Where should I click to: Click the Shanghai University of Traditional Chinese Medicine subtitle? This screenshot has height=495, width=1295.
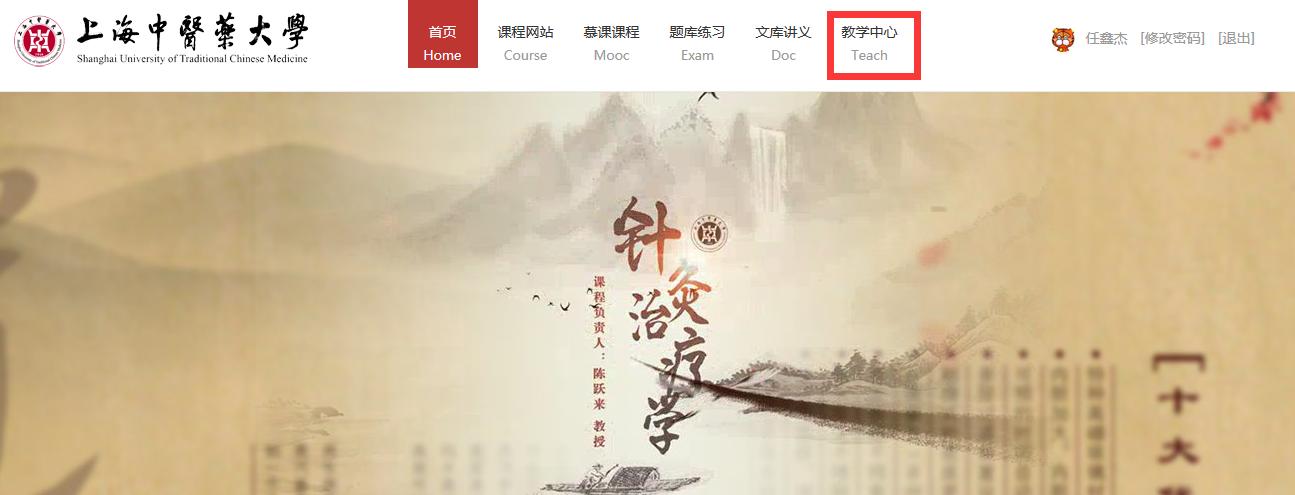click(x=193, y=59)
